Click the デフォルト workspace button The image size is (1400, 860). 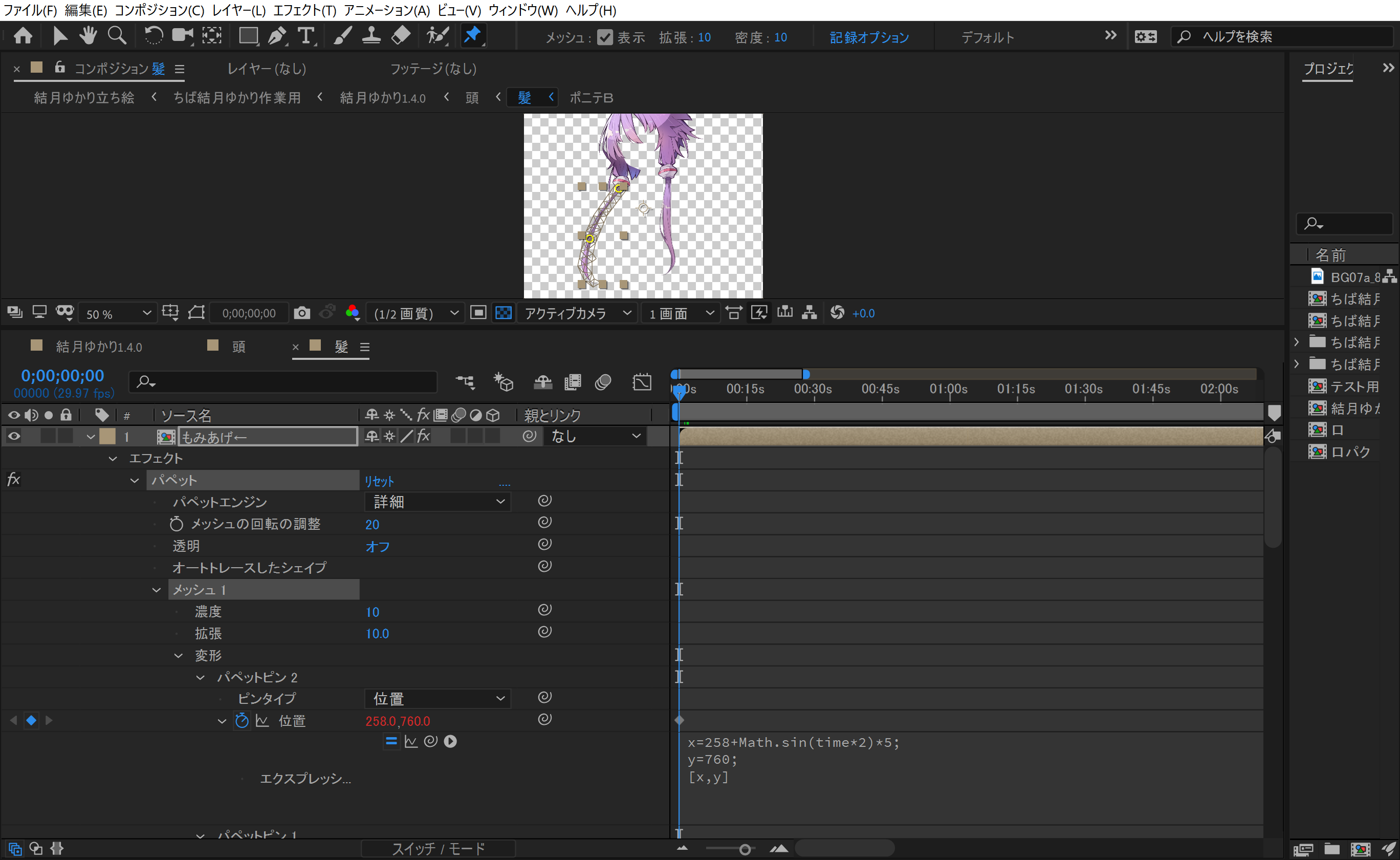[988, 37]
